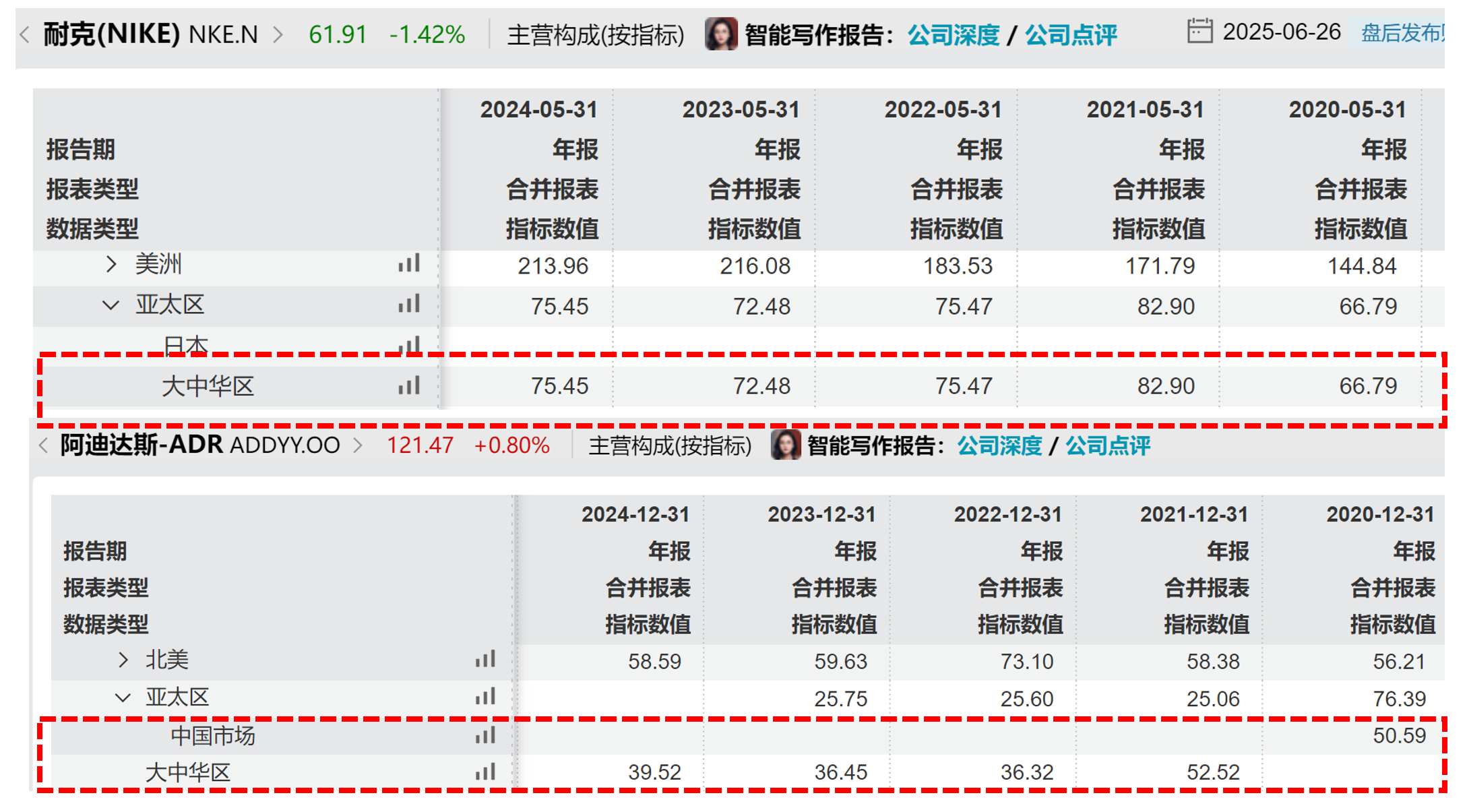Open Adidas 公司点评 report link
Image resolution: width=1467 pixels, height=812 pixels.
pos(1108,445)
